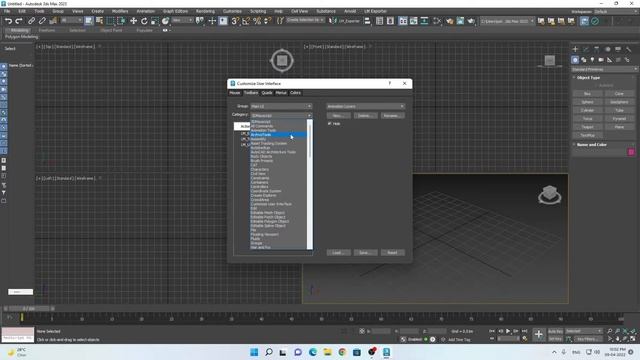
Task: Collapse the Category dropdown in dialog
Action: [281, 116]
